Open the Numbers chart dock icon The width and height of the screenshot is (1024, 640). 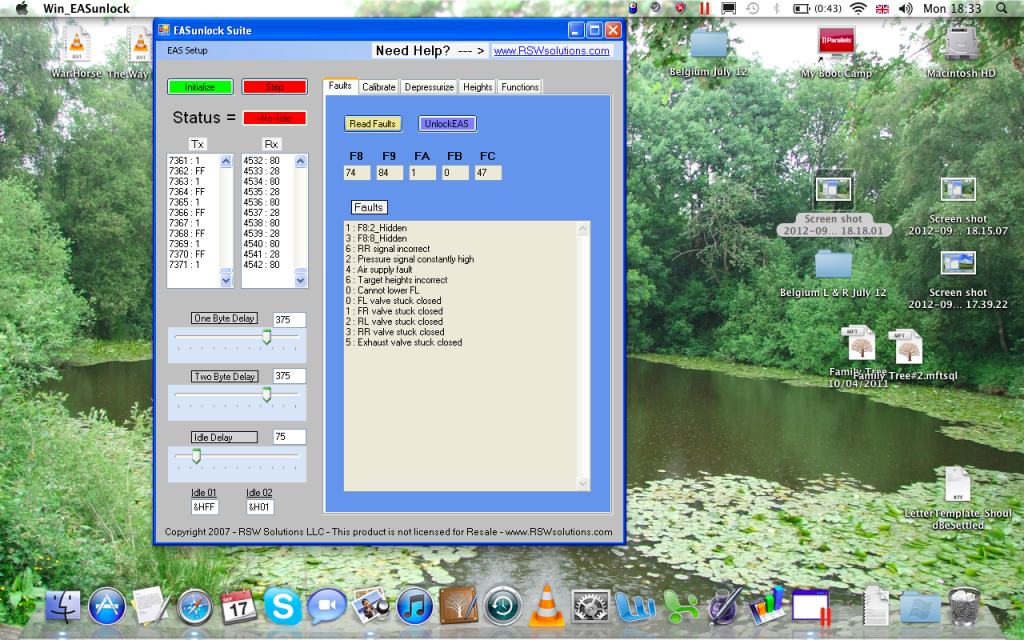[x=767, y=607]
